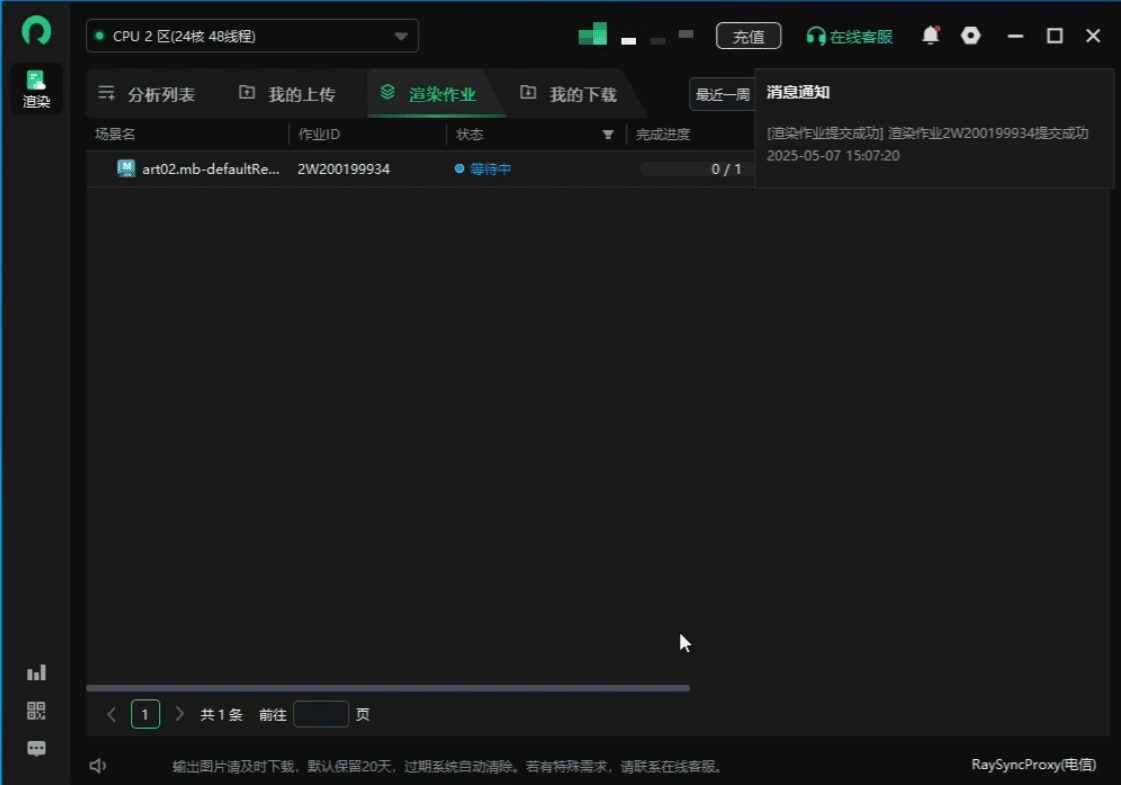Screen dimensions: 1121x785
Task: Click the green resource usage indicator in the title bar
Action: tap(592, 33)
